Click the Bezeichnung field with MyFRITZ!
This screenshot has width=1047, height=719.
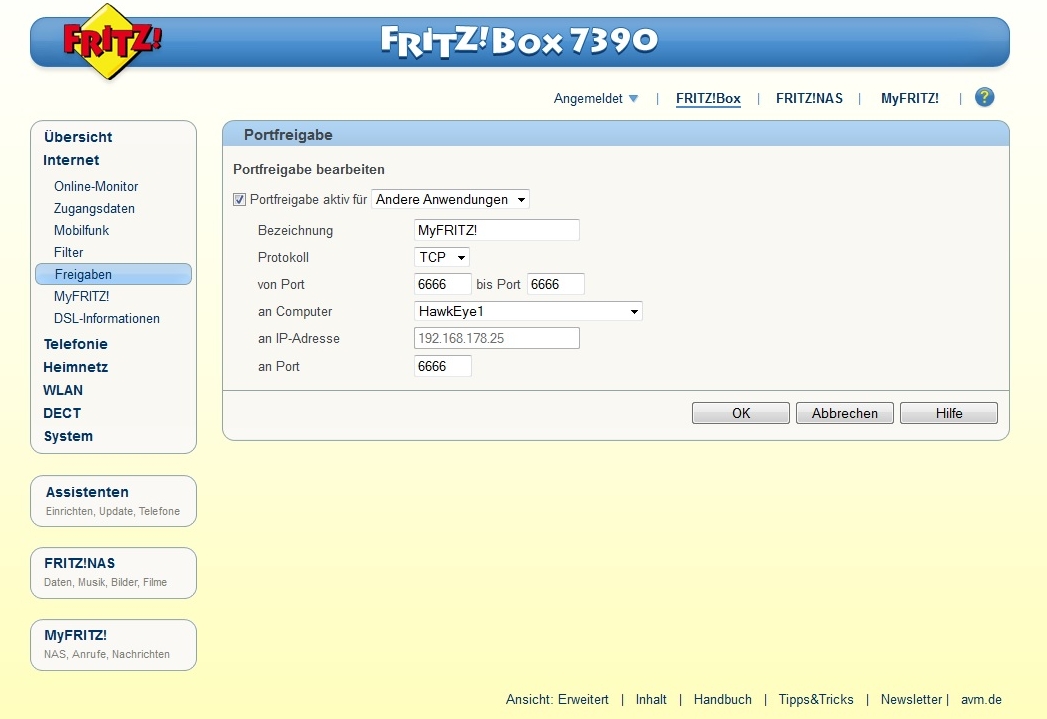coord(496,230)
